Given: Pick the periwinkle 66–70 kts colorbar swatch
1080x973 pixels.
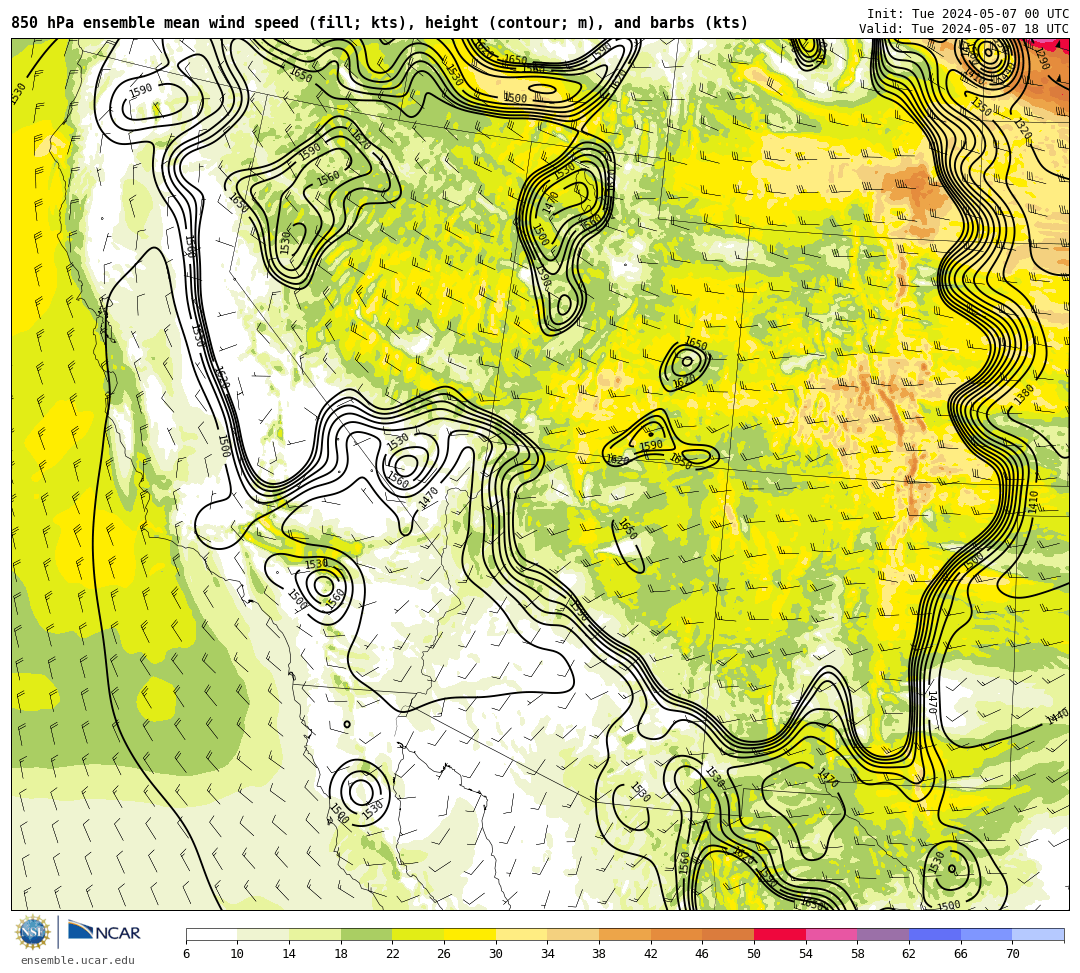Looking at the screenshot, I should pos(986,934).
